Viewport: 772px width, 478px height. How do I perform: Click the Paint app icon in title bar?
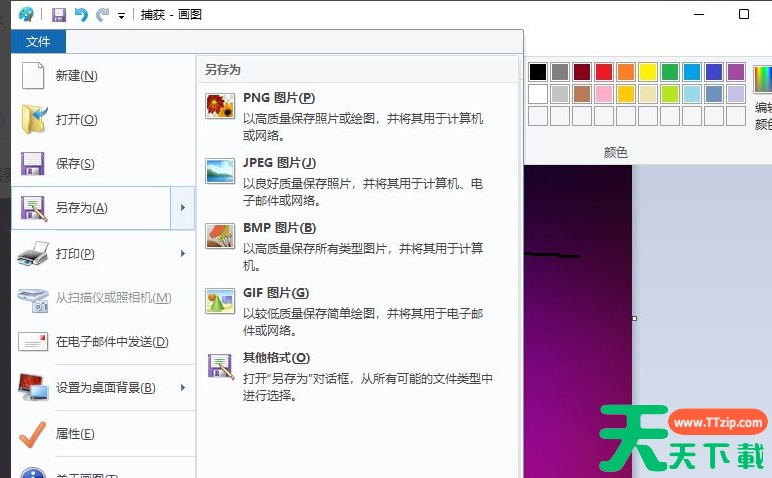(x=26, y=14)
